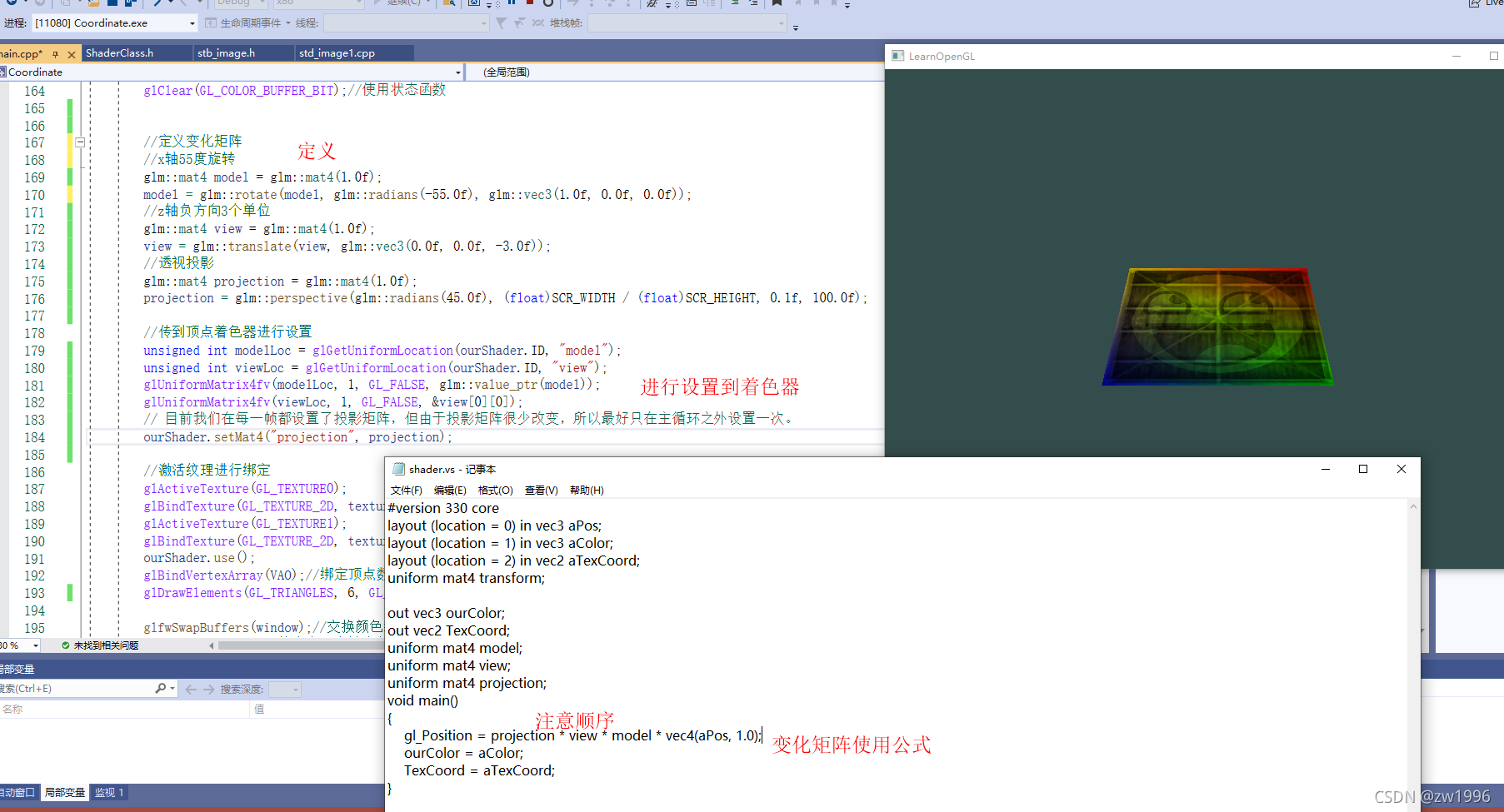This screenshot has height=812, width=1504.
Task: Click the Notepad icon in shader.vs title bar
Action: [398, 469]
